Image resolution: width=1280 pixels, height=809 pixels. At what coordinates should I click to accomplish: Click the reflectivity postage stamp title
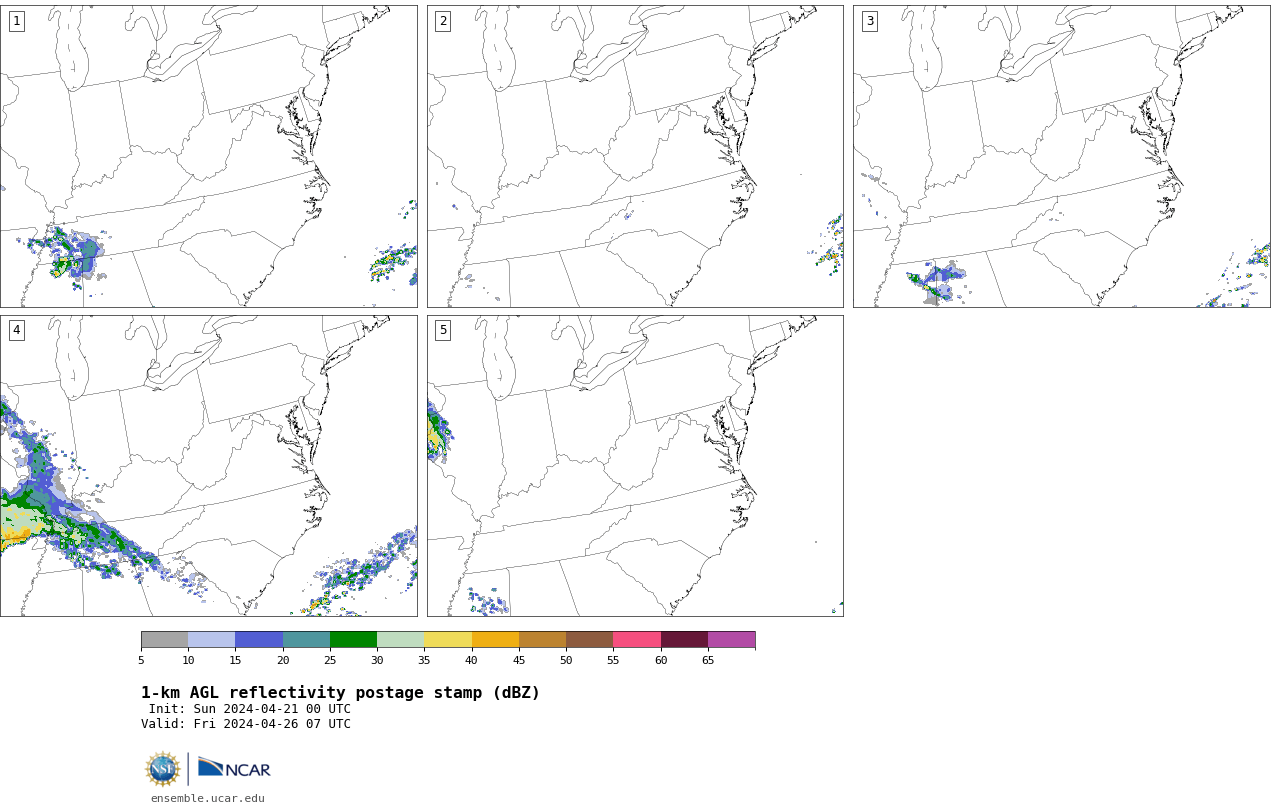coord(340,693)
